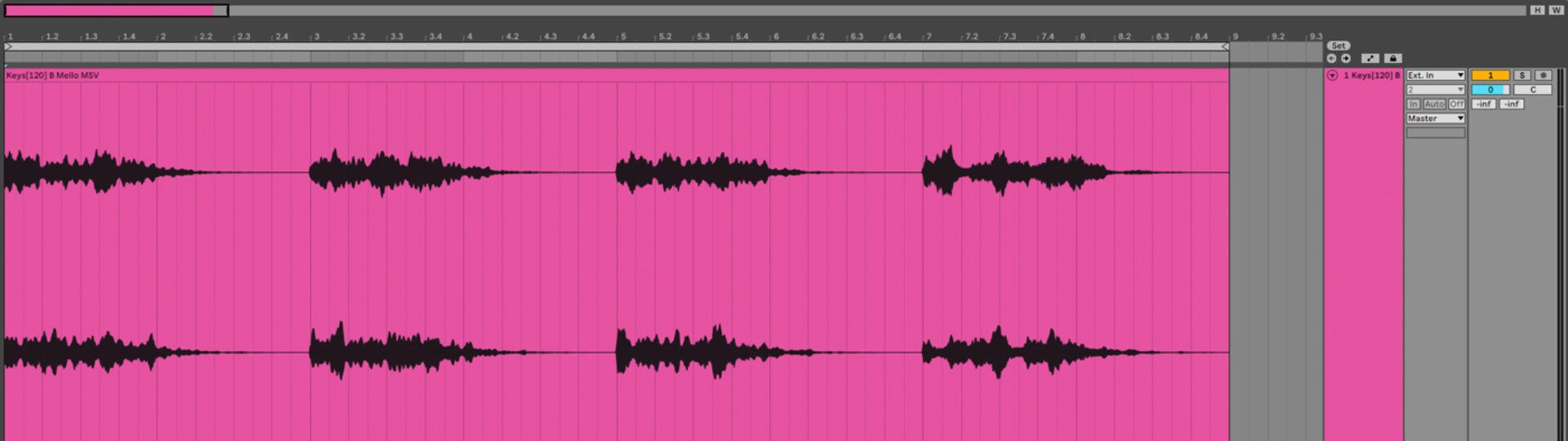Click ruler position 6.2

(817, 37)
